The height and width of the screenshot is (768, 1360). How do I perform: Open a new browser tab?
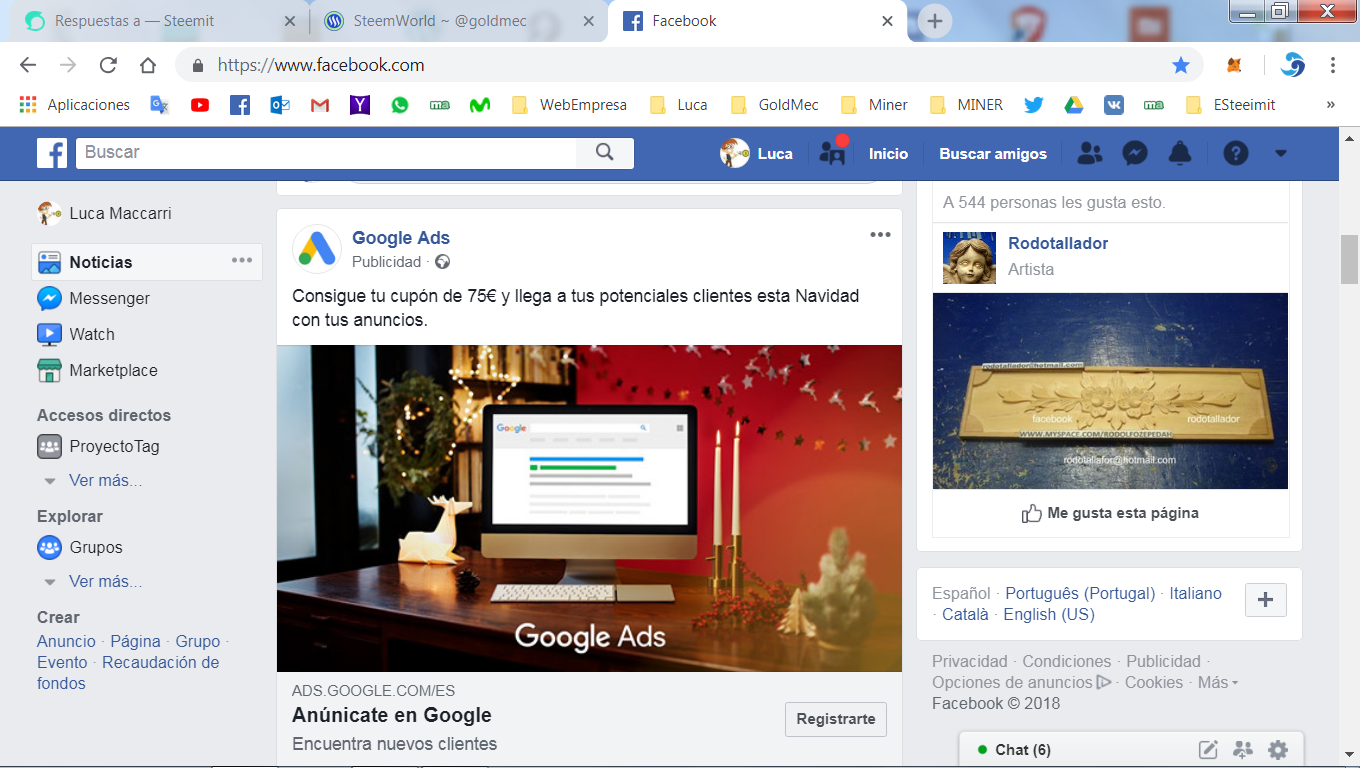point(935,21)
